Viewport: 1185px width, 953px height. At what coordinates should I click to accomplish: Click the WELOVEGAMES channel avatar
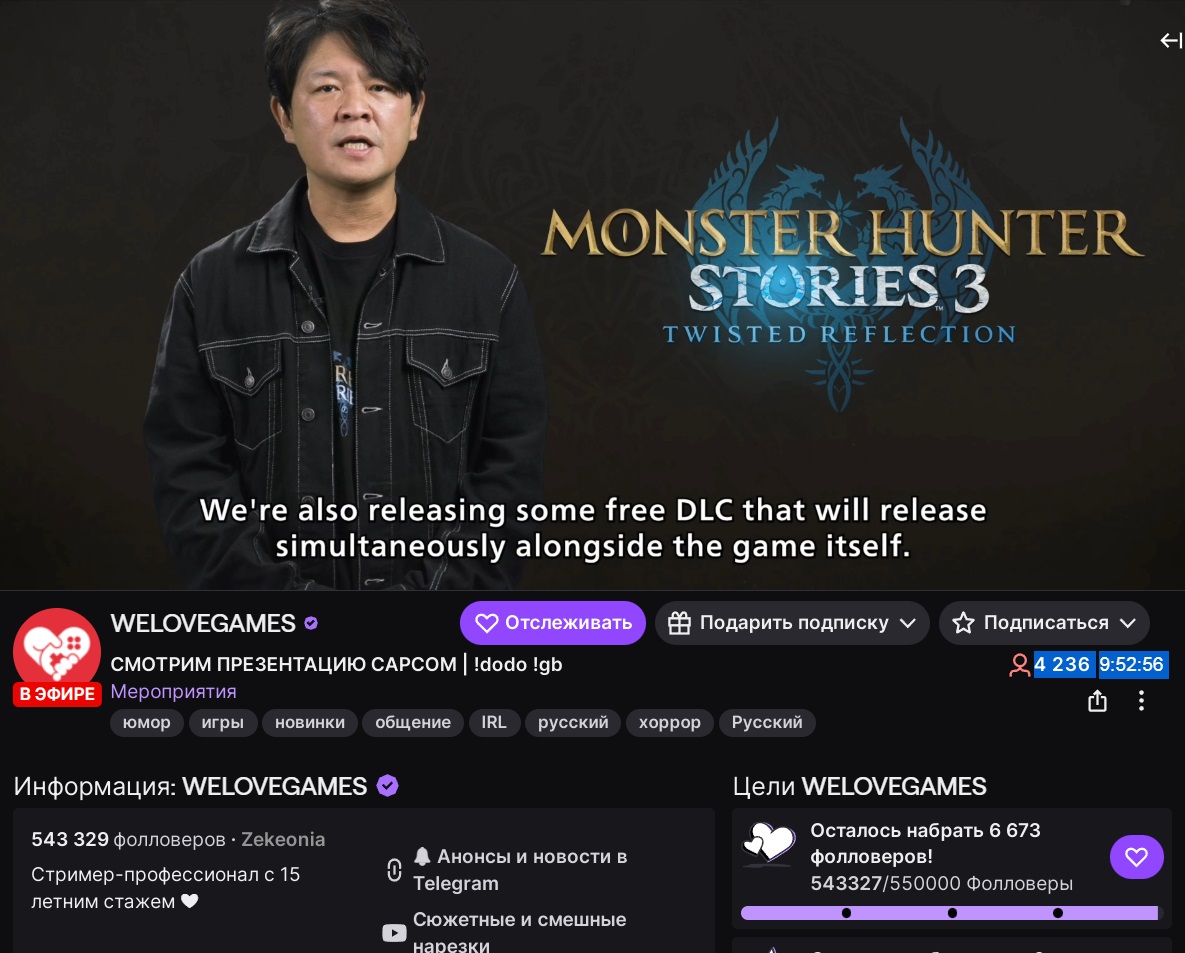pos(57,651)
